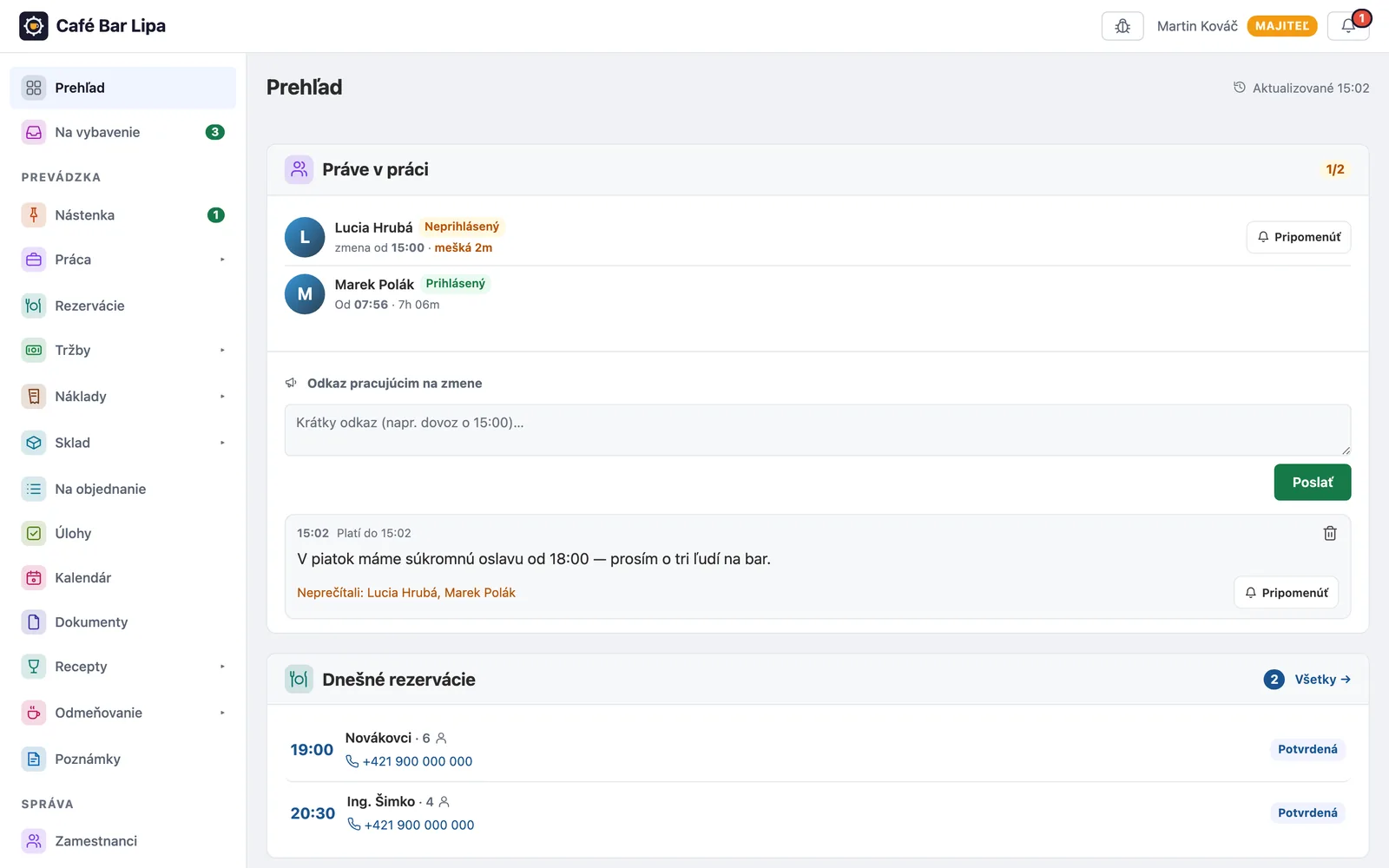The width and height of the screenshot is (1389, 868).
Task: Click the Poznámky note icon
Action: (34, 759)
